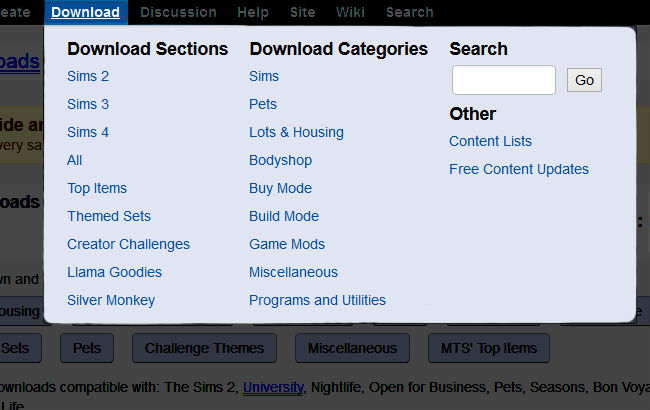
Task: Click the Challenge Themes button
Action: coord(204,348)
